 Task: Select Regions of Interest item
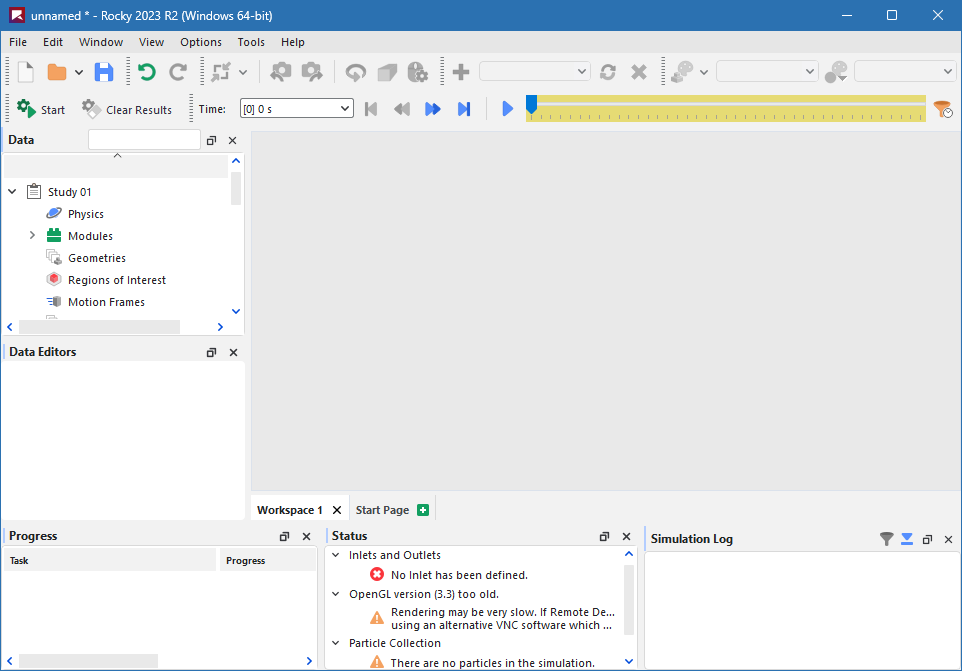[116, 280]
